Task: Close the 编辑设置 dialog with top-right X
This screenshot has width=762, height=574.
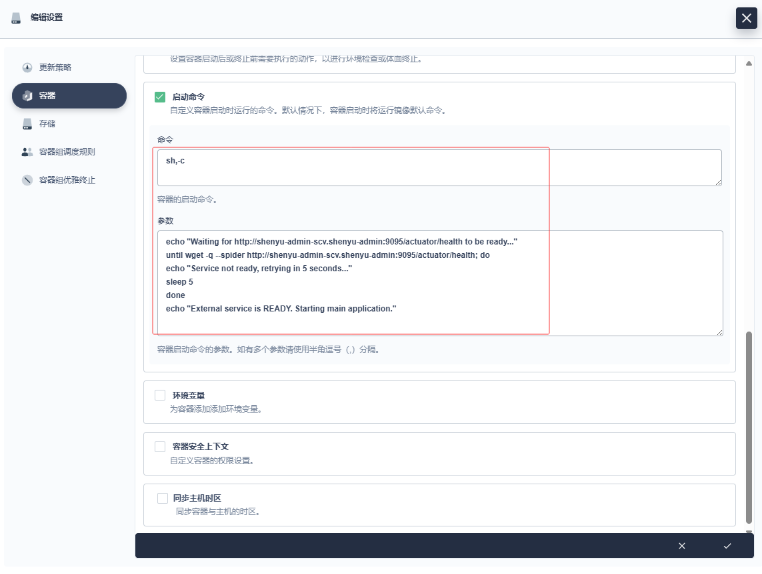Action: pos(746,18)
